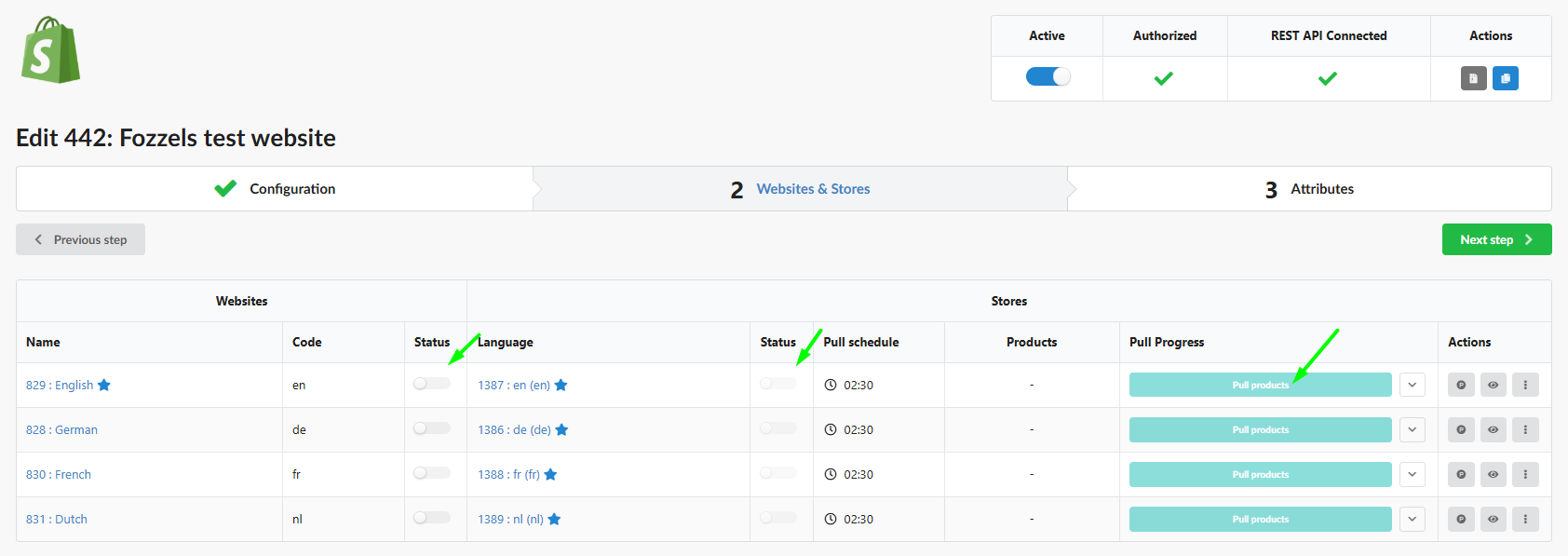
Task: Click the clock icon in the German row
Action: [831, 429]
